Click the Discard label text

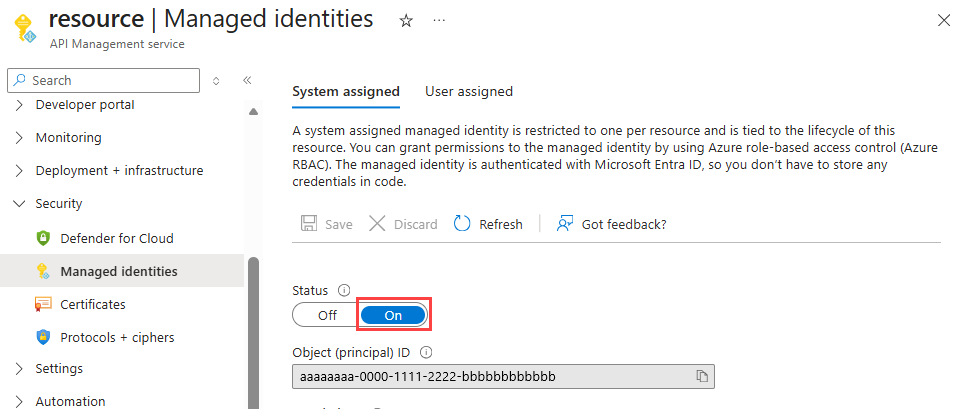pyautogui.click(x=416, y=224)
